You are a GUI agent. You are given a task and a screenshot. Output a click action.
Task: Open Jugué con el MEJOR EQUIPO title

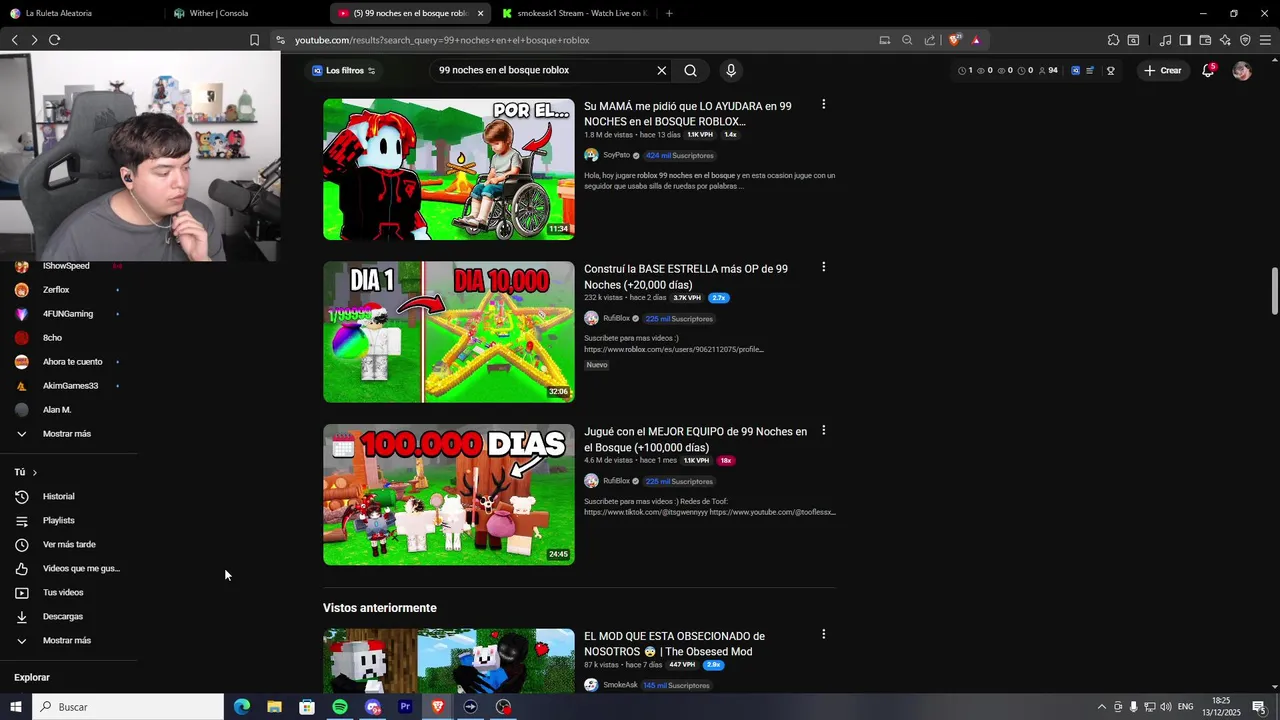coord(696,440)
